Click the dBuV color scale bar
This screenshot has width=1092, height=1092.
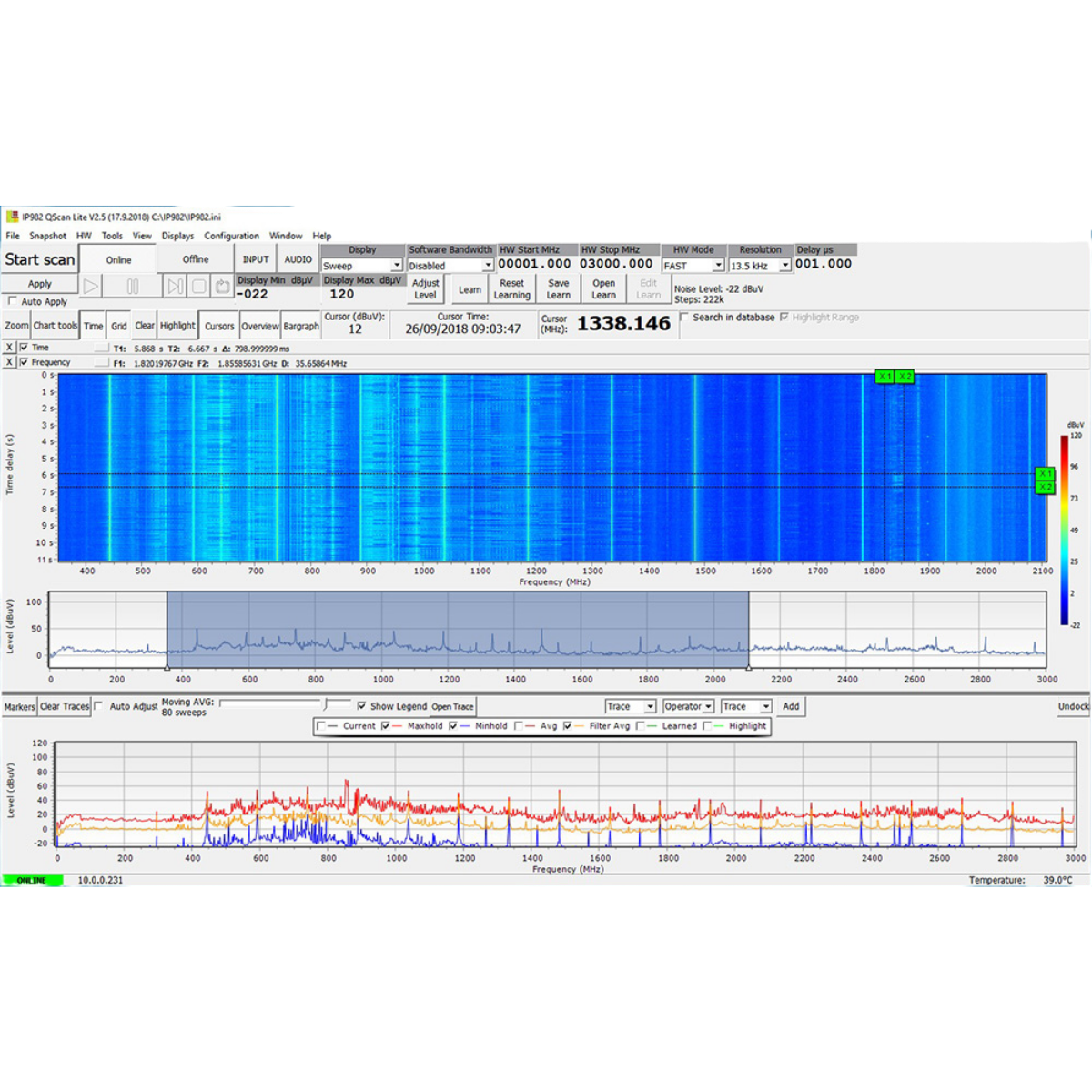(x=1064, y=531)
